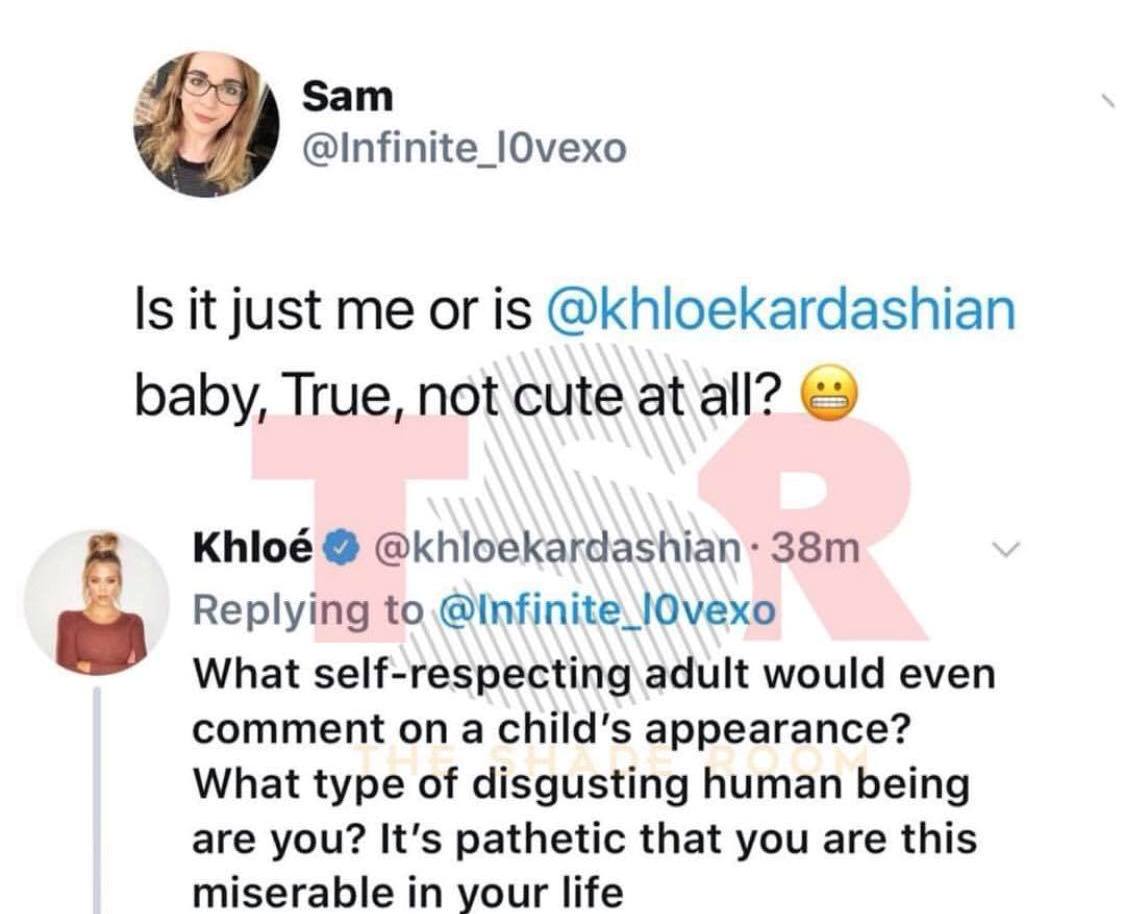This screenshot has width=1125, height=914.
Task: Open Khloé's profile avatar
Action: [97, 603]
